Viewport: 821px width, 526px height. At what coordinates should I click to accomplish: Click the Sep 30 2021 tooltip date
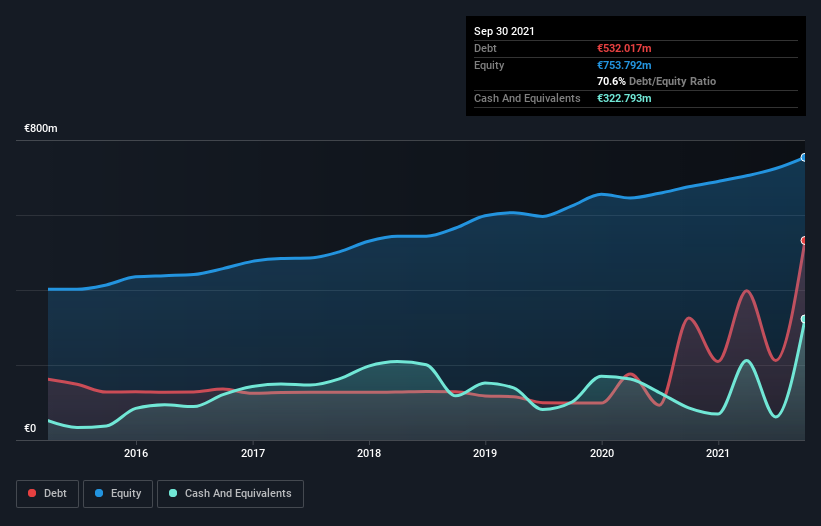click(x=504, y=31)
